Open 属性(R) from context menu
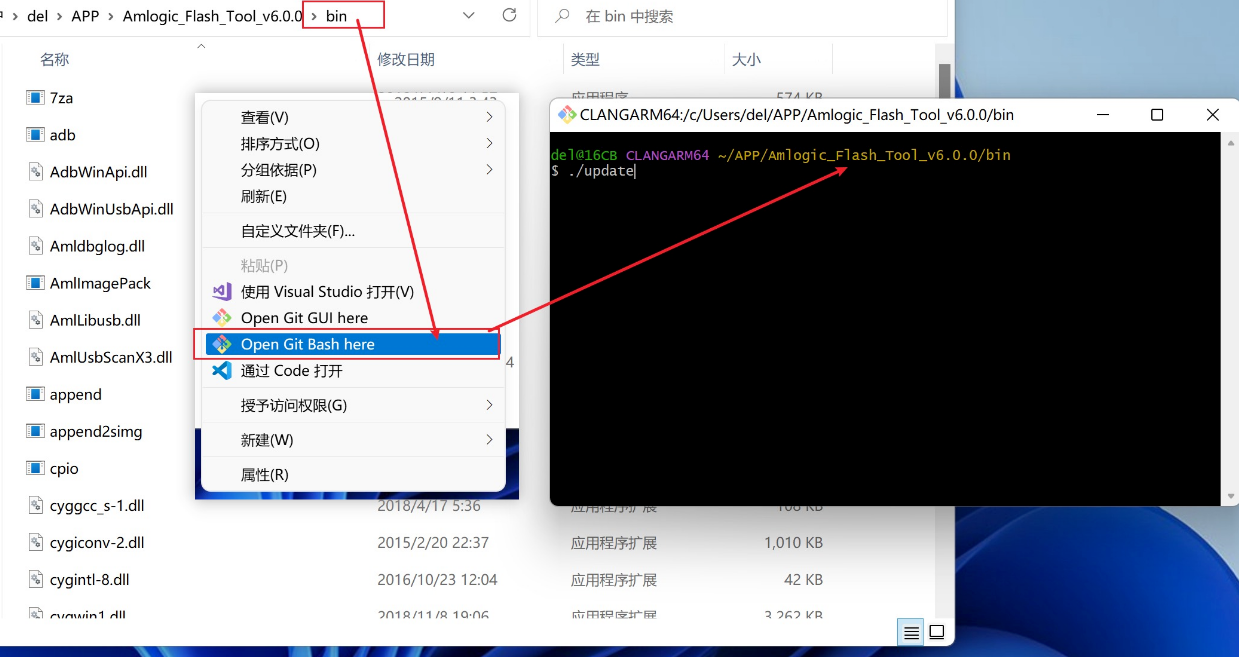Screen dimensions: 1239x657 tap(352, 474)
